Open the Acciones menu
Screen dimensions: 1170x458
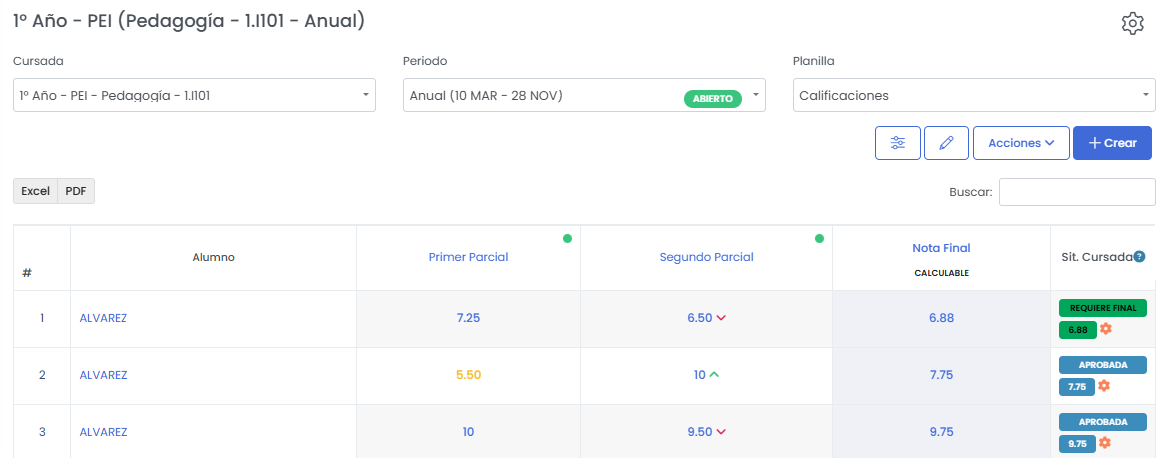(x=1021, y=143)
